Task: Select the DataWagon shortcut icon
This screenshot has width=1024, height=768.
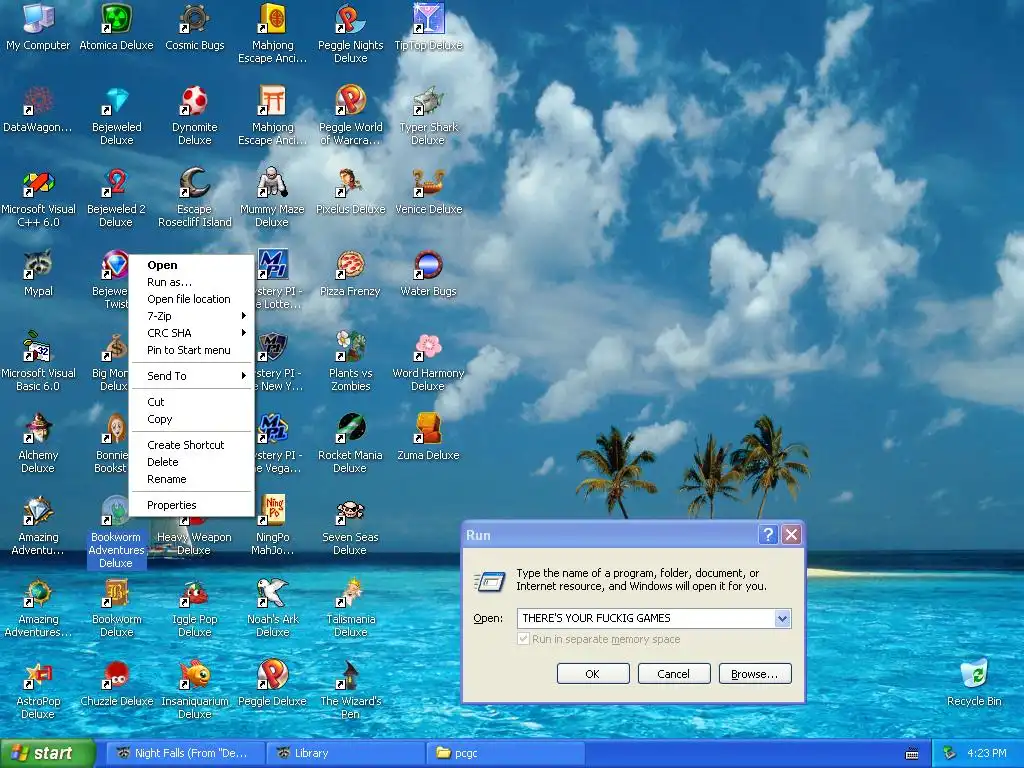Action: coord(38,101)
